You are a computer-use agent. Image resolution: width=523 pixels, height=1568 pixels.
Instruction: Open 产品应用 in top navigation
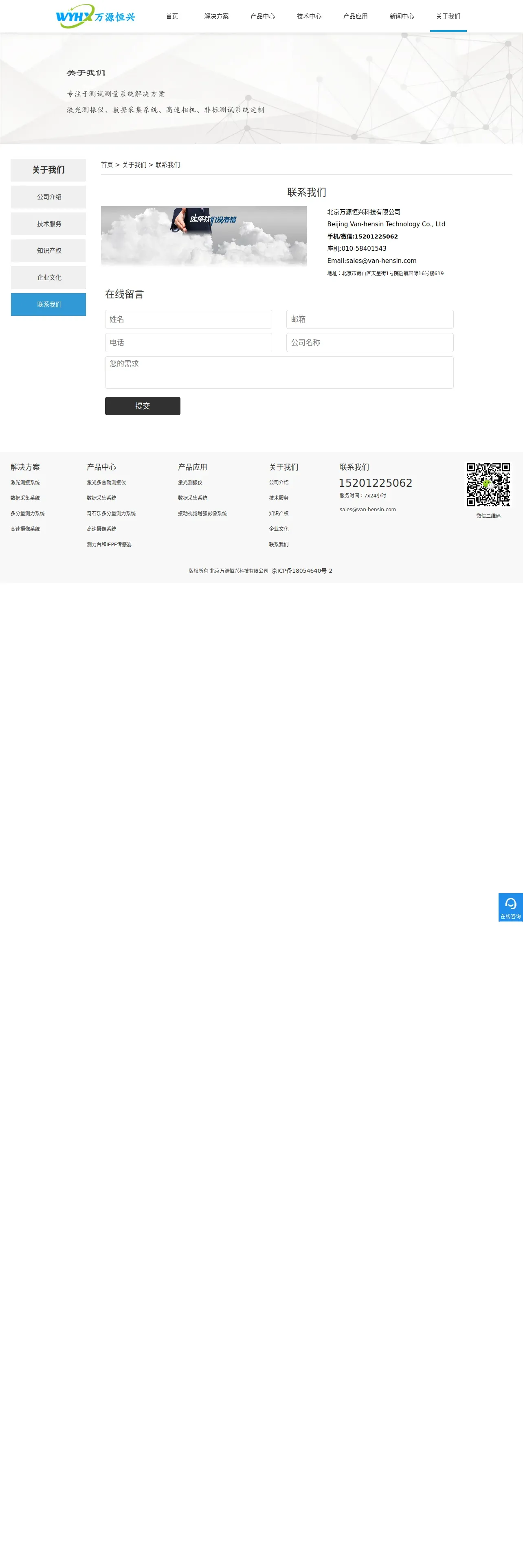point(356,16)
